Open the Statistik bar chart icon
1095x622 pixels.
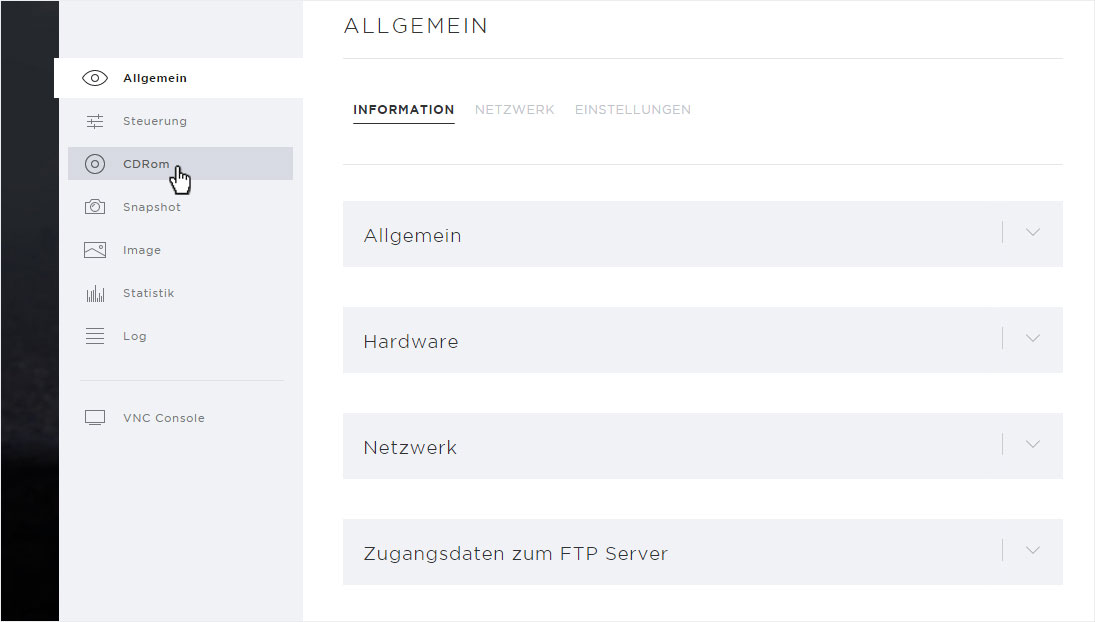(x=95, y=293)
